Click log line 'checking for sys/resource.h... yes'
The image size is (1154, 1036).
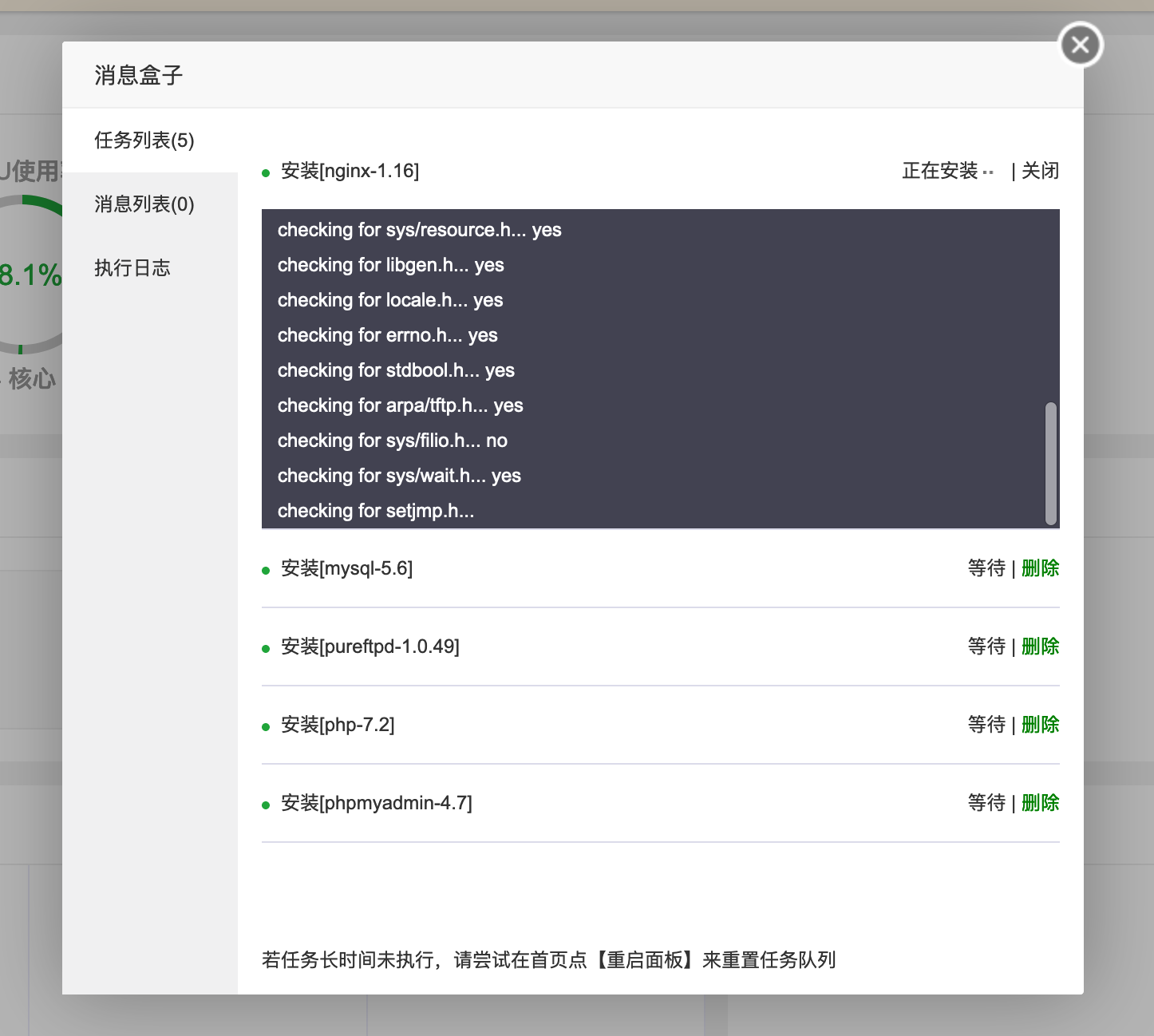click(x=420, y=230)
